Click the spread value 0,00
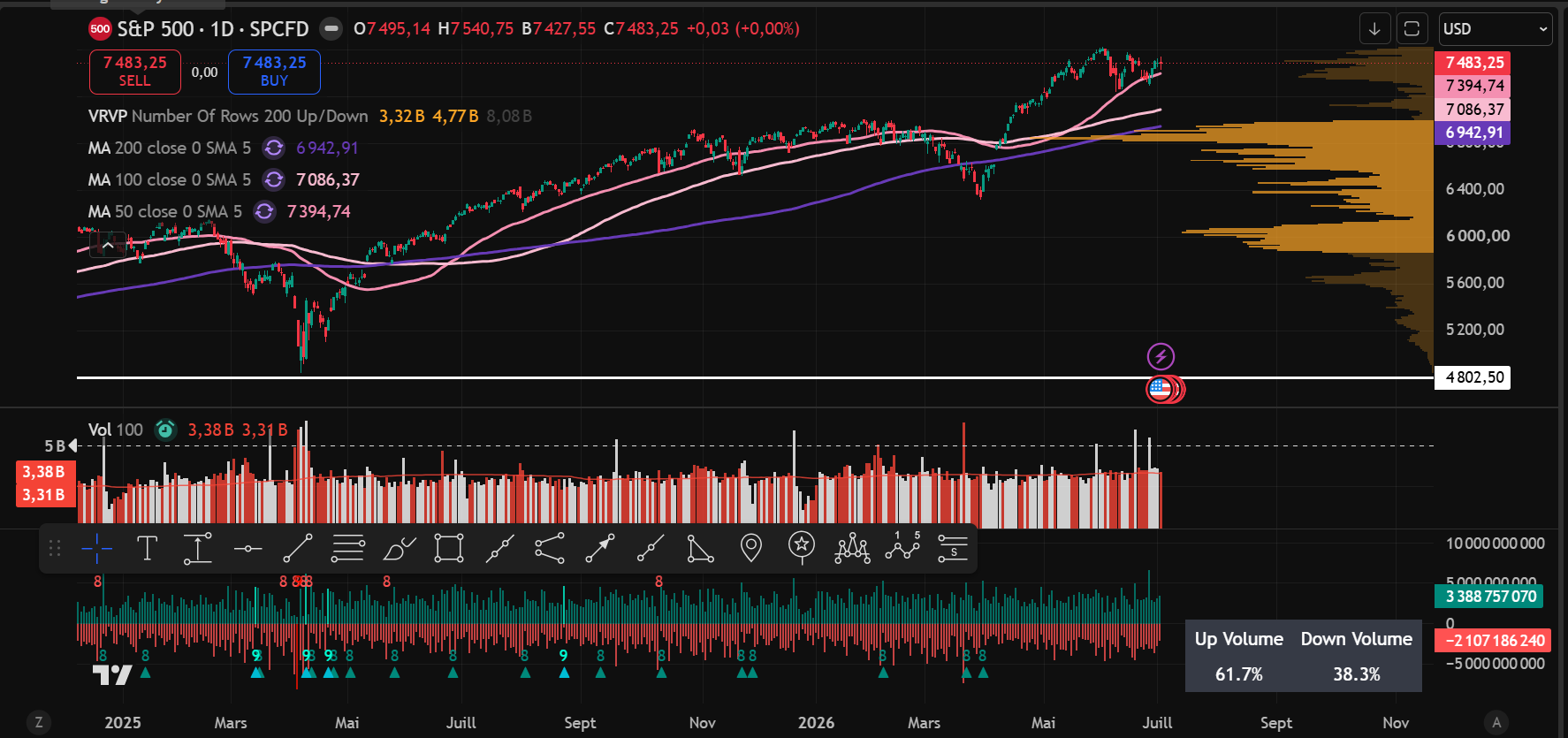Viewport: 1568px width, 738px height. click(x=204, y=72)
